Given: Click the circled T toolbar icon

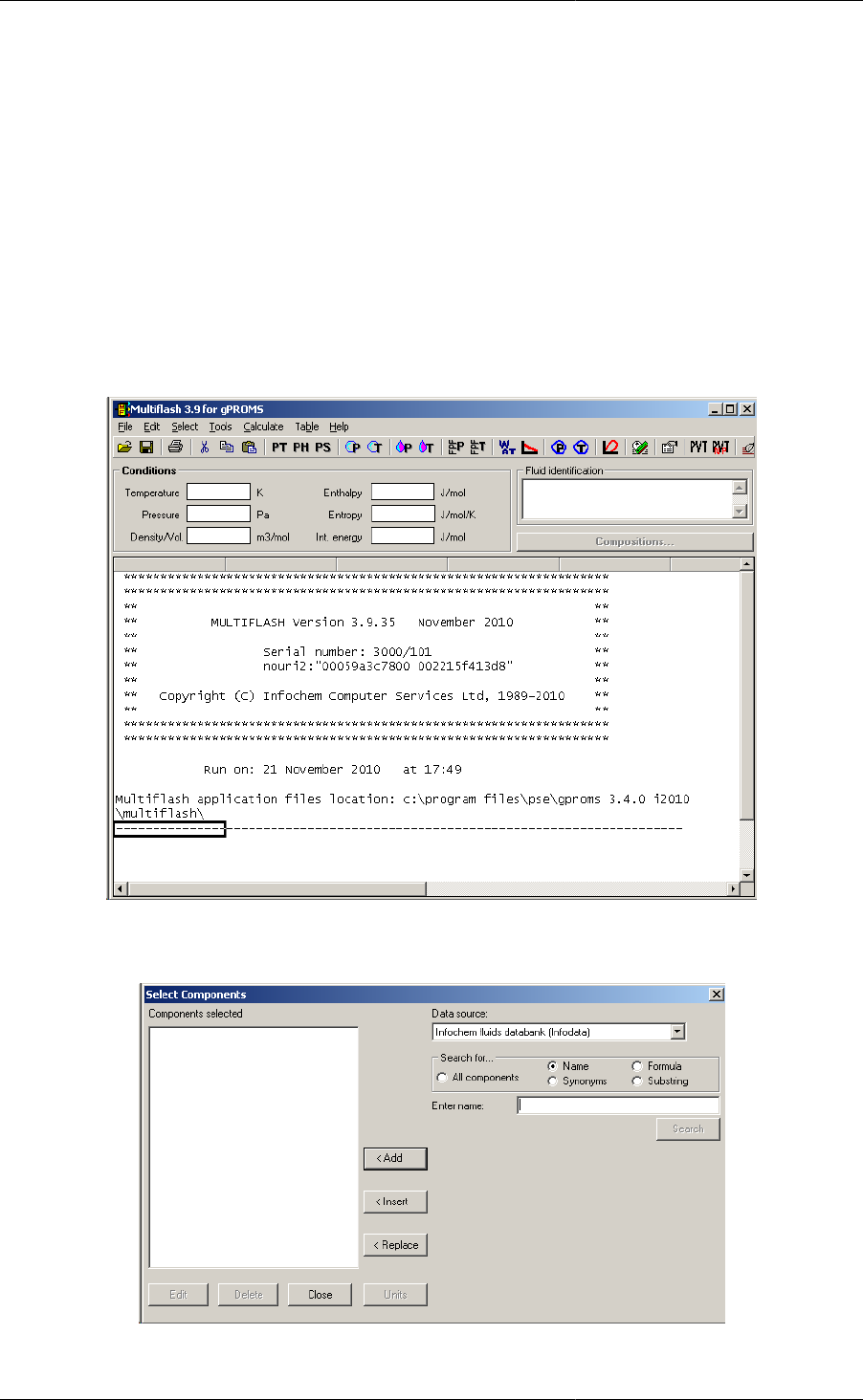Looking at the screenshot, I should tap(581, 447).
